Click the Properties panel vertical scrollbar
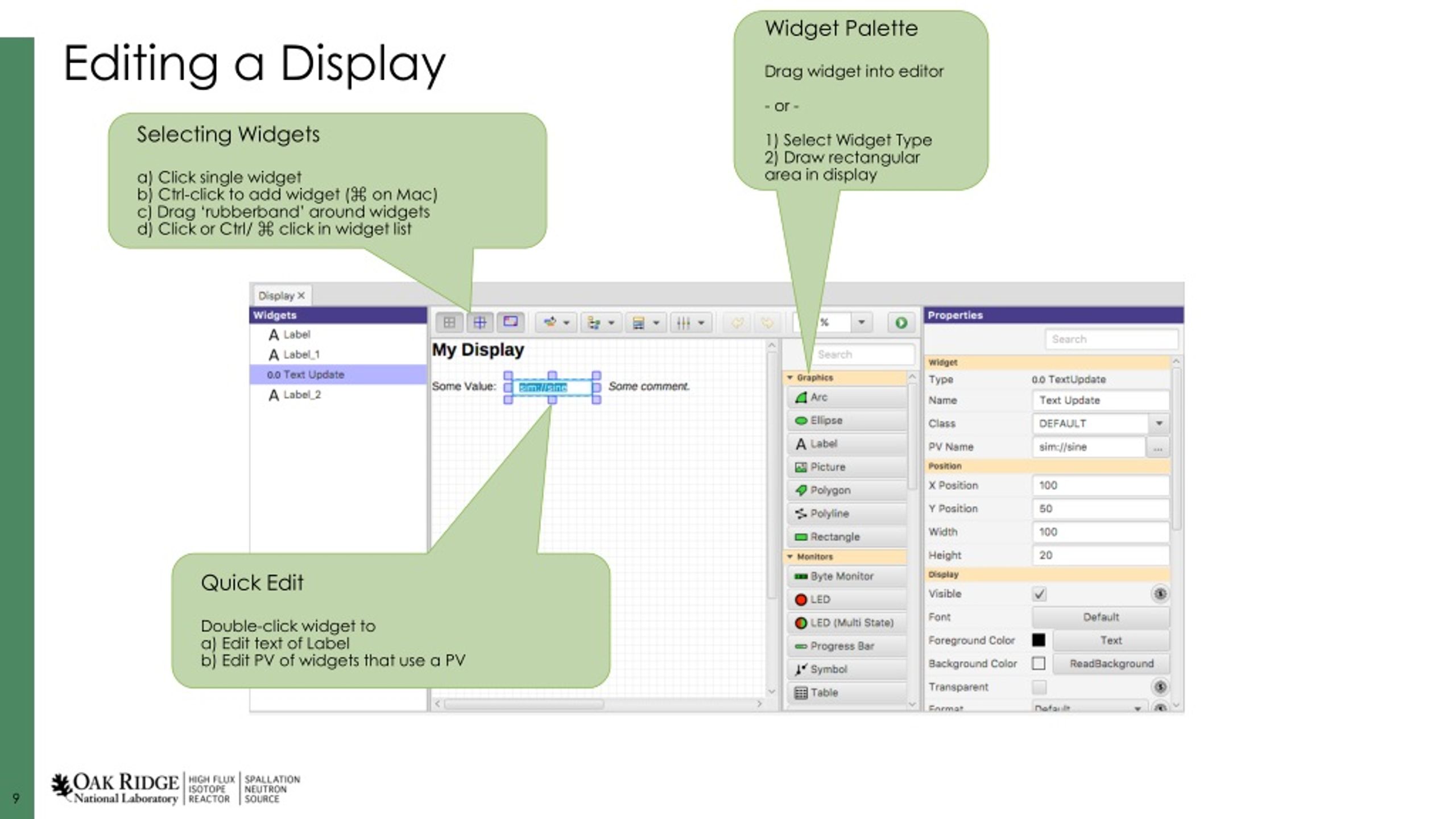This screenshot has height=819, width=1456. (x=1176, y=449)
